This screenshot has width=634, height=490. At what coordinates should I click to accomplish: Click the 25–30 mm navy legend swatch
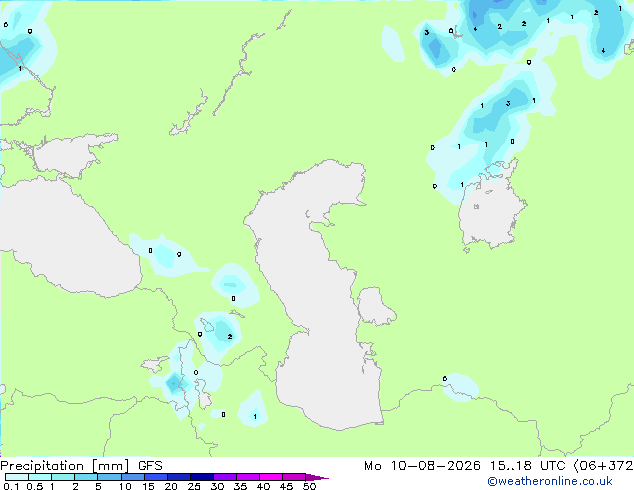[x=201, y=477]
